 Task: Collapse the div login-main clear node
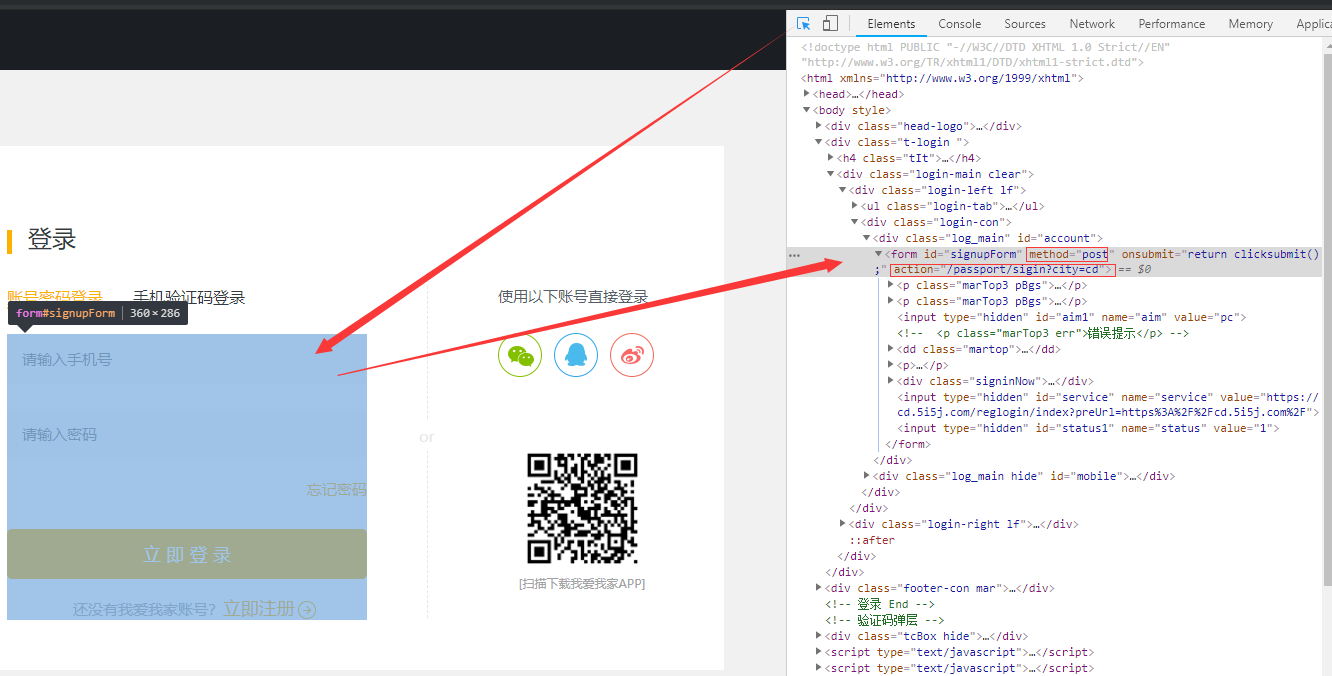[x=831, y=174]
